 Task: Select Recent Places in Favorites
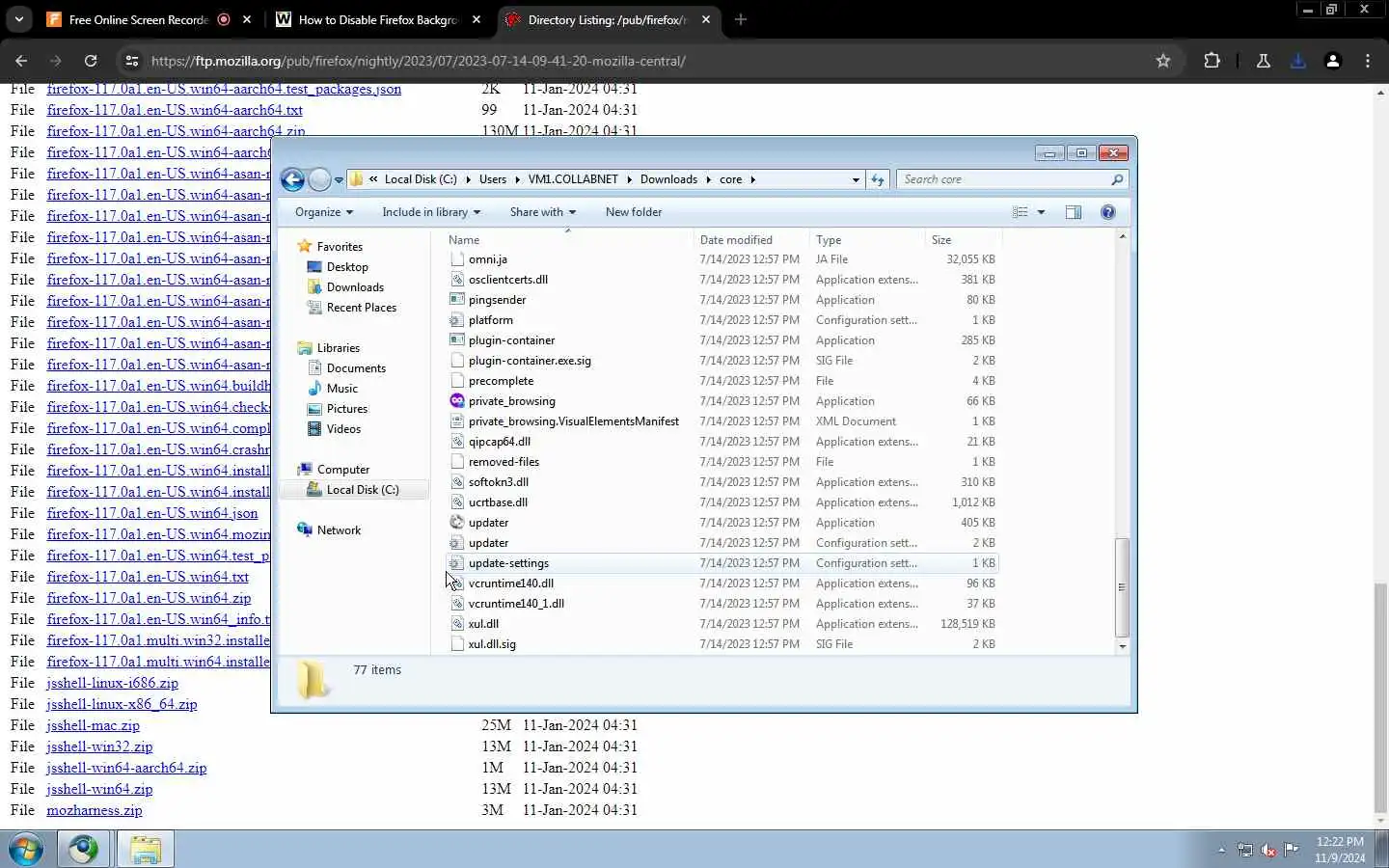362,308
